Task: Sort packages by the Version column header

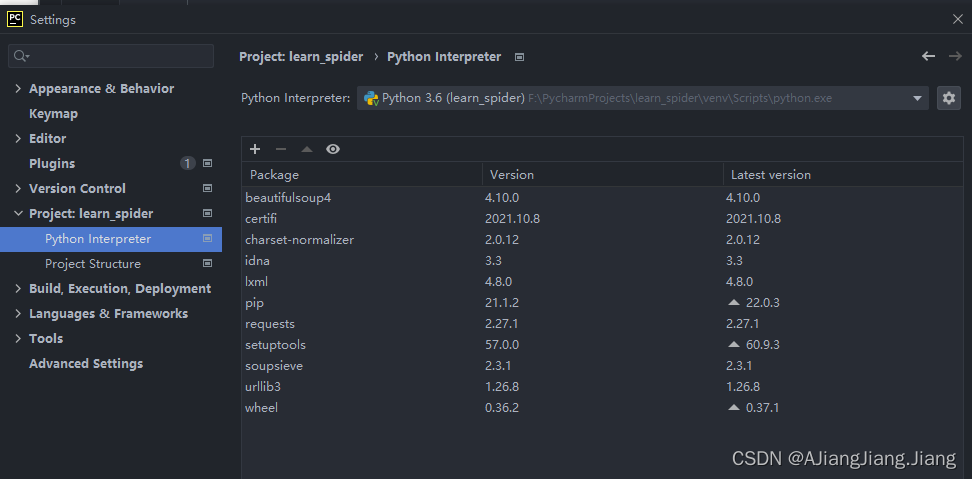Action: click(x=512, y=175)
